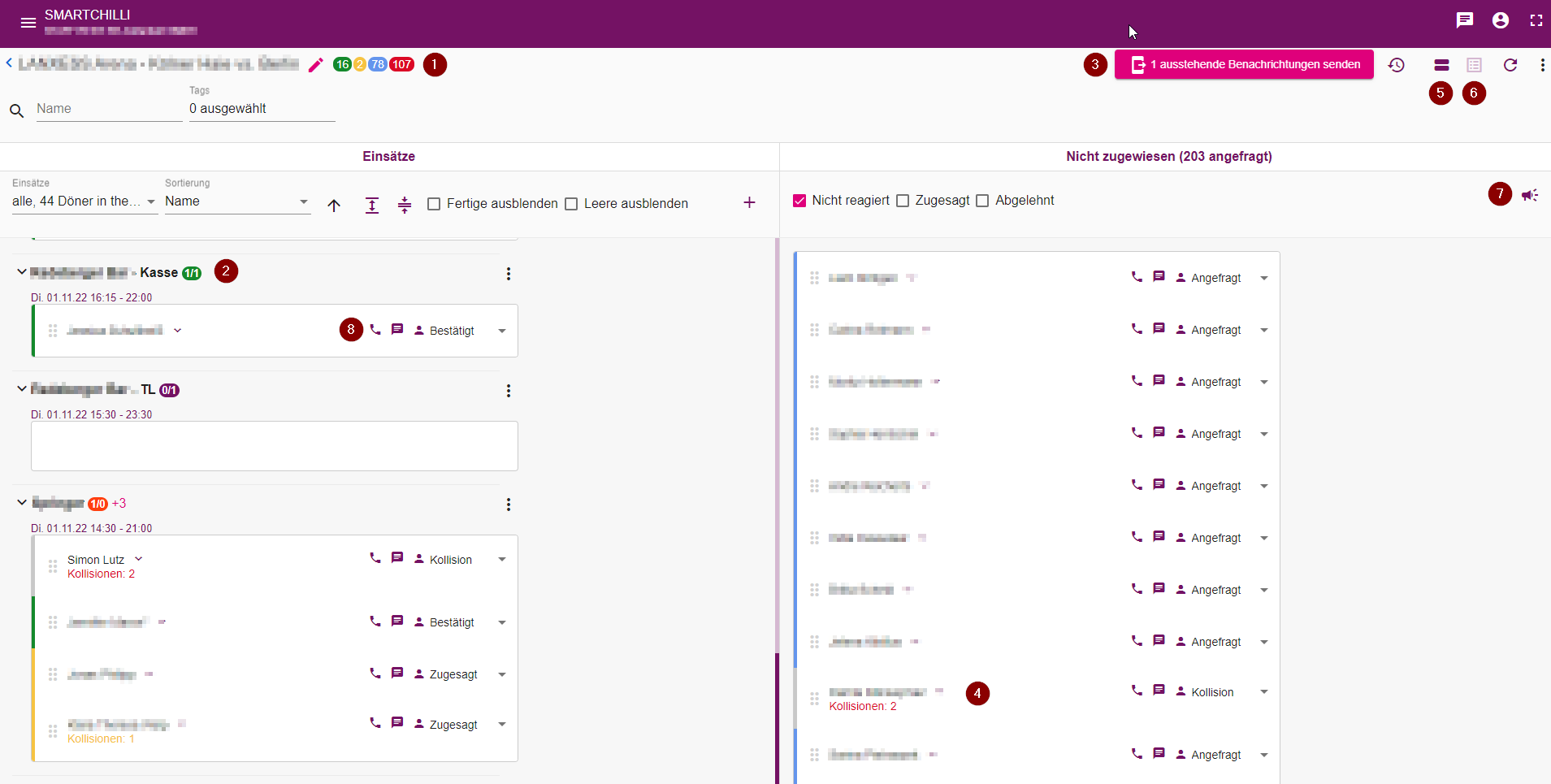Send 1 ausstehende Benachrichtungen

tap(1244, 64)
